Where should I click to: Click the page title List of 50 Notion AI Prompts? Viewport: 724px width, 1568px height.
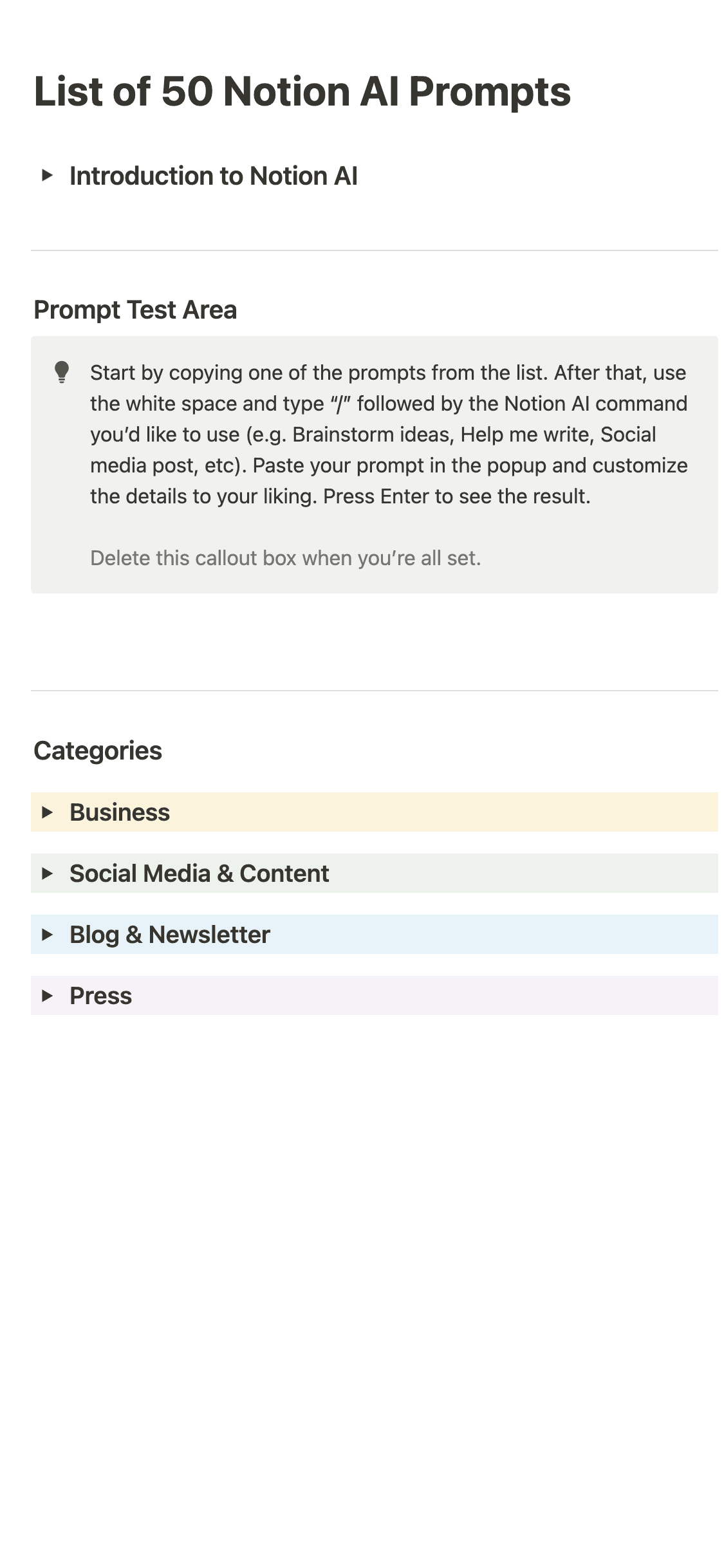click(x=302, y=91)
